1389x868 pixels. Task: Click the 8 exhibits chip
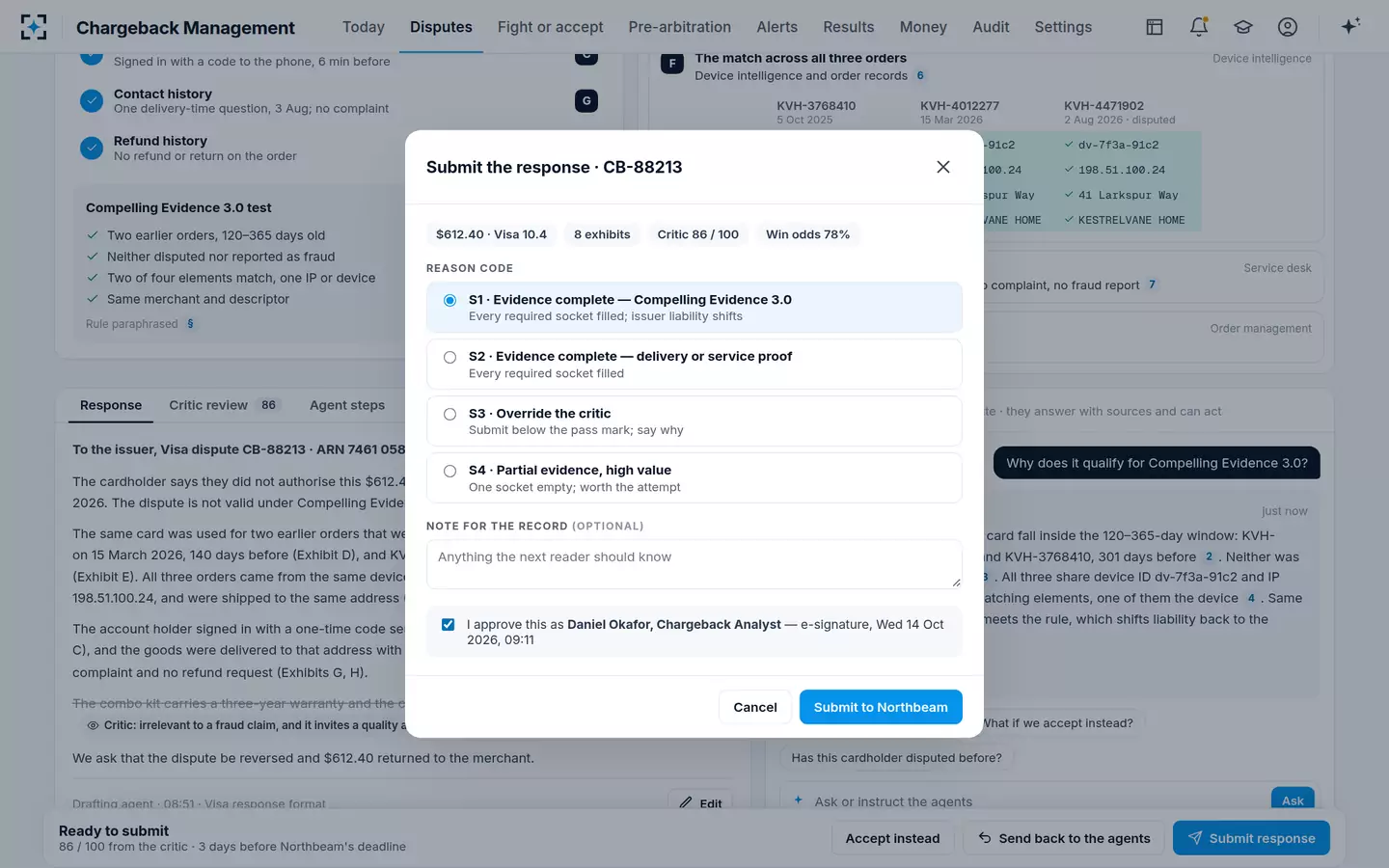point(602,234)
